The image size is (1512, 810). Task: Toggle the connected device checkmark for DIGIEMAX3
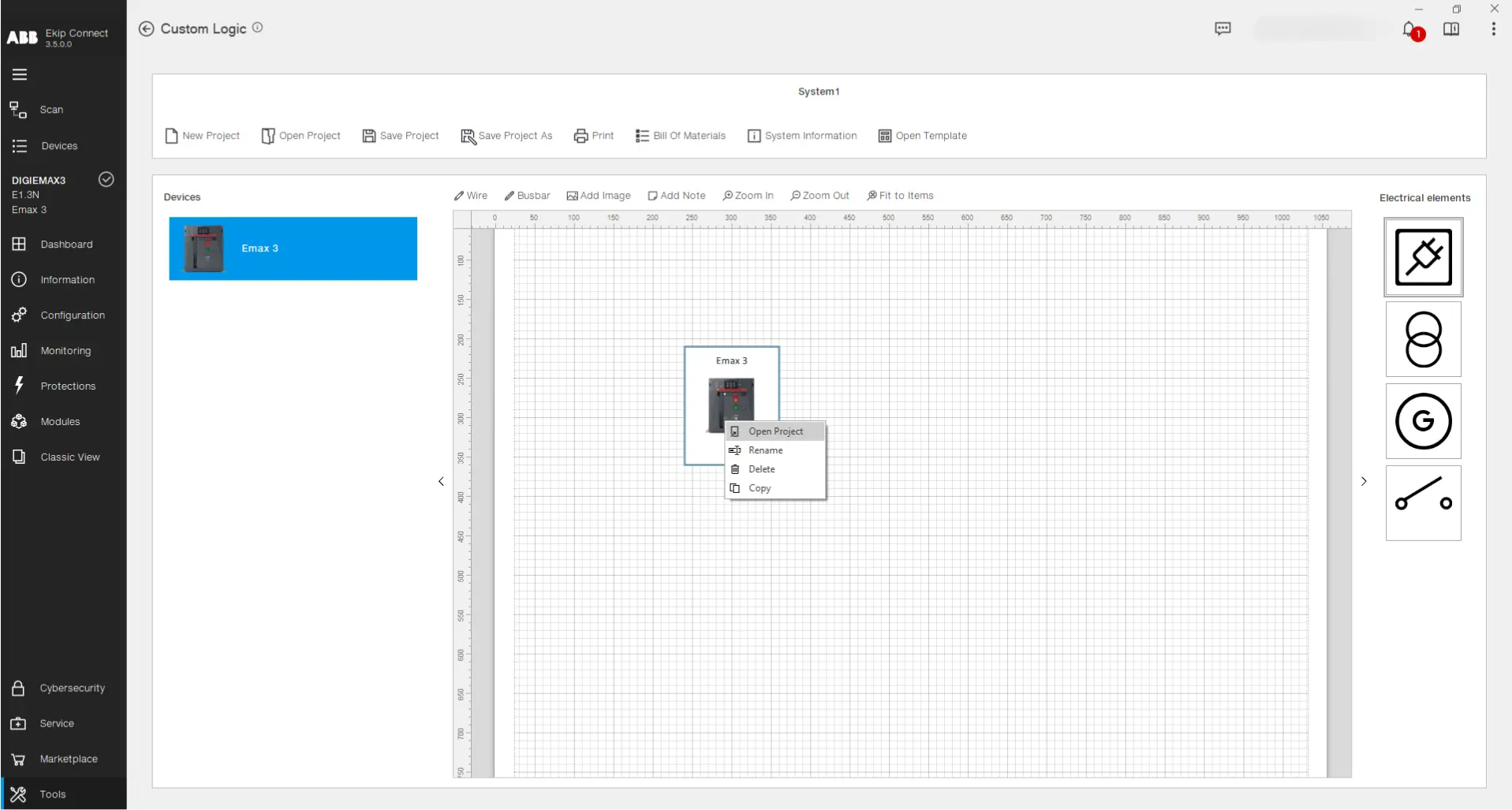pyautogui.click(x=106, y=179)
